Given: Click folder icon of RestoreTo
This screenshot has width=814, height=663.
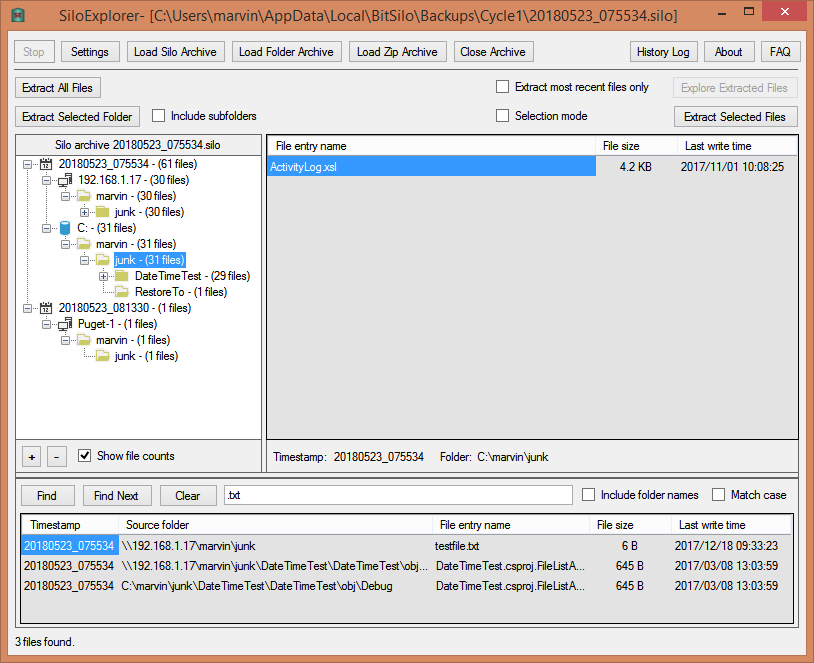Looking at the screenshot, I should (121, 292).
